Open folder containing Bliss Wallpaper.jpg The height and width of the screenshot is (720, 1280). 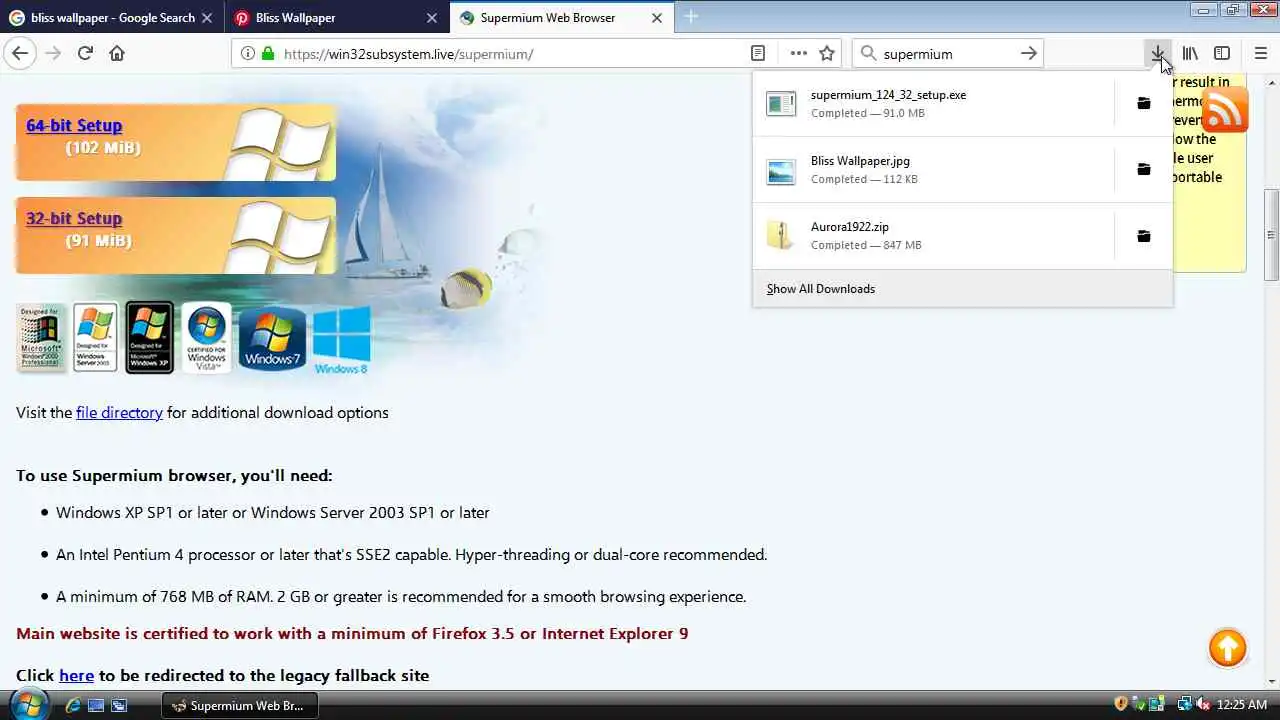point(1144,169)
